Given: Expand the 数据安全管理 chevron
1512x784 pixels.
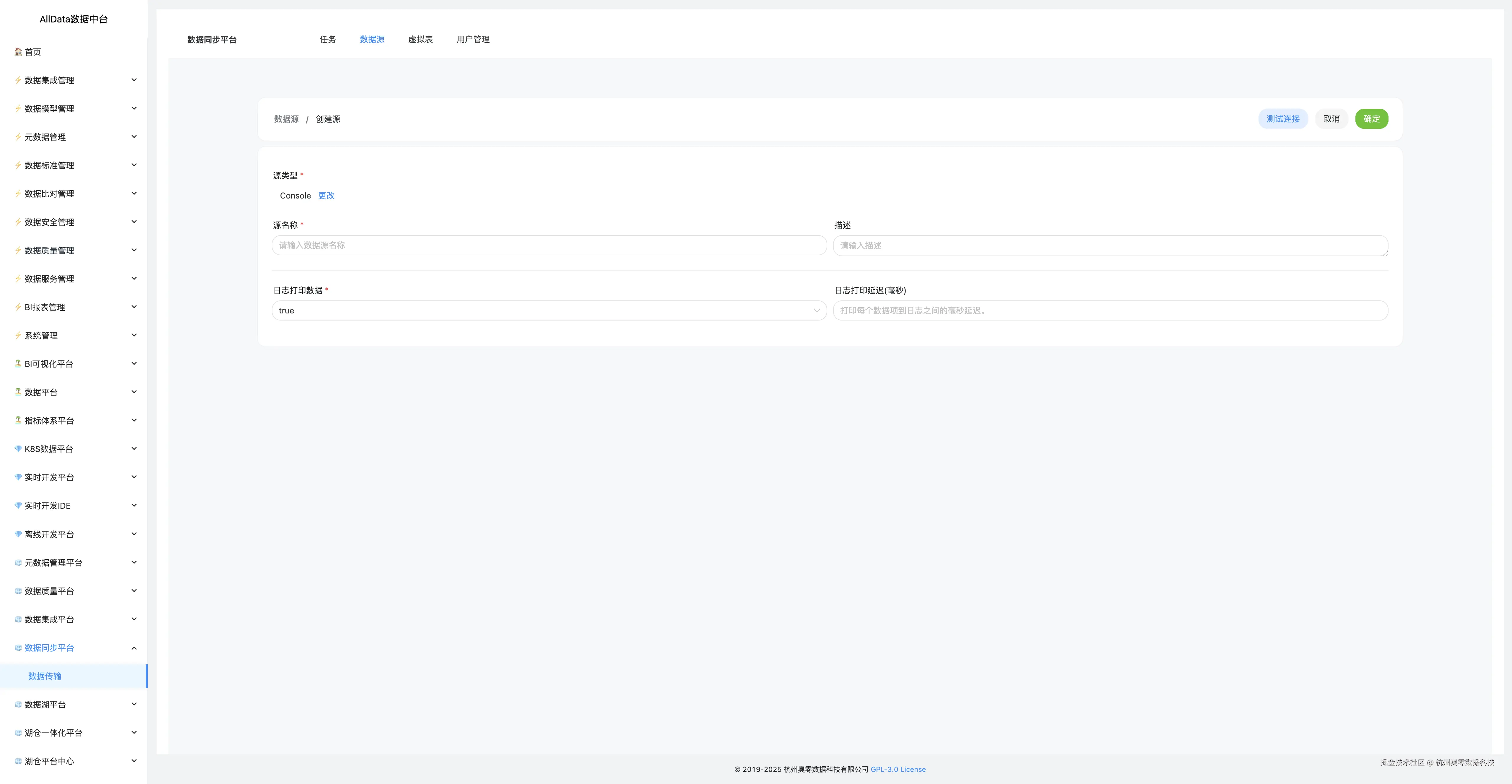Looking at the screenshot, I should 134,222.
